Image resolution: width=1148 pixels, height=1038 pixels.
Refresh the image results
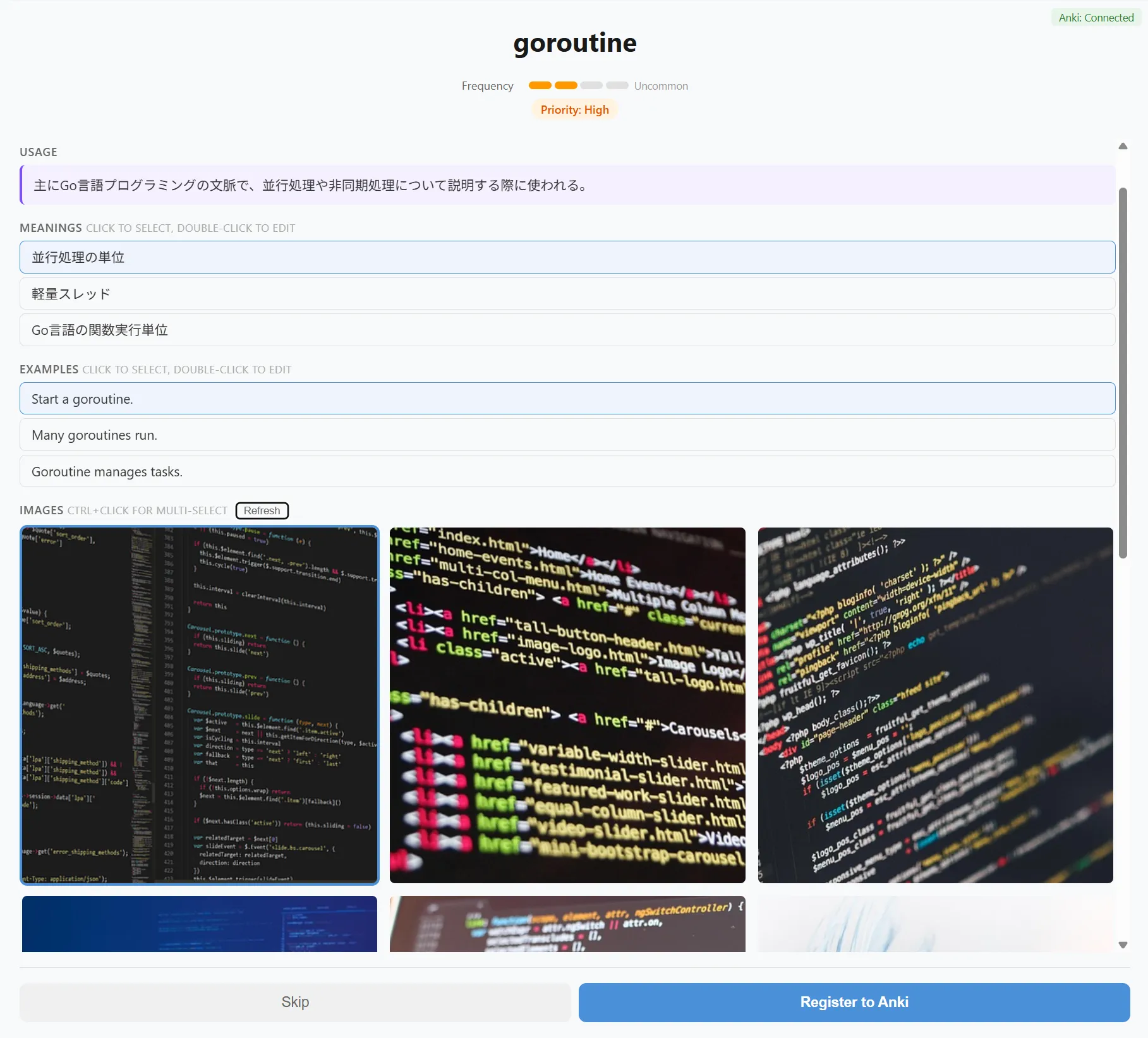[x=262, y=510]
